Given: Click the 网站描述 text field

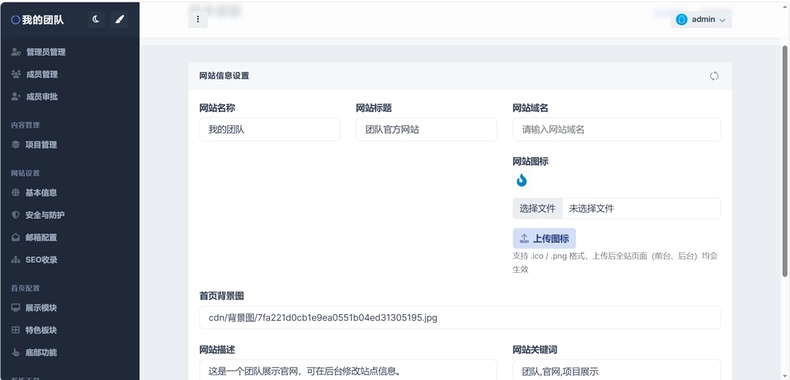Looking at the screenshot, I should pyautogui.click(x=348, y=370).
